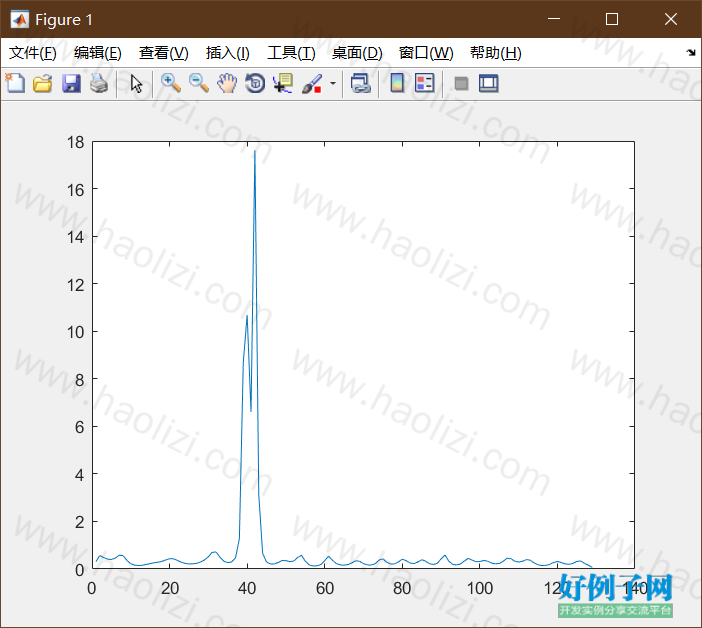Viewport: 702px width, 628px height.
Task: Click the Hide Plot Tools icon
Action: [x=461, y=84]
